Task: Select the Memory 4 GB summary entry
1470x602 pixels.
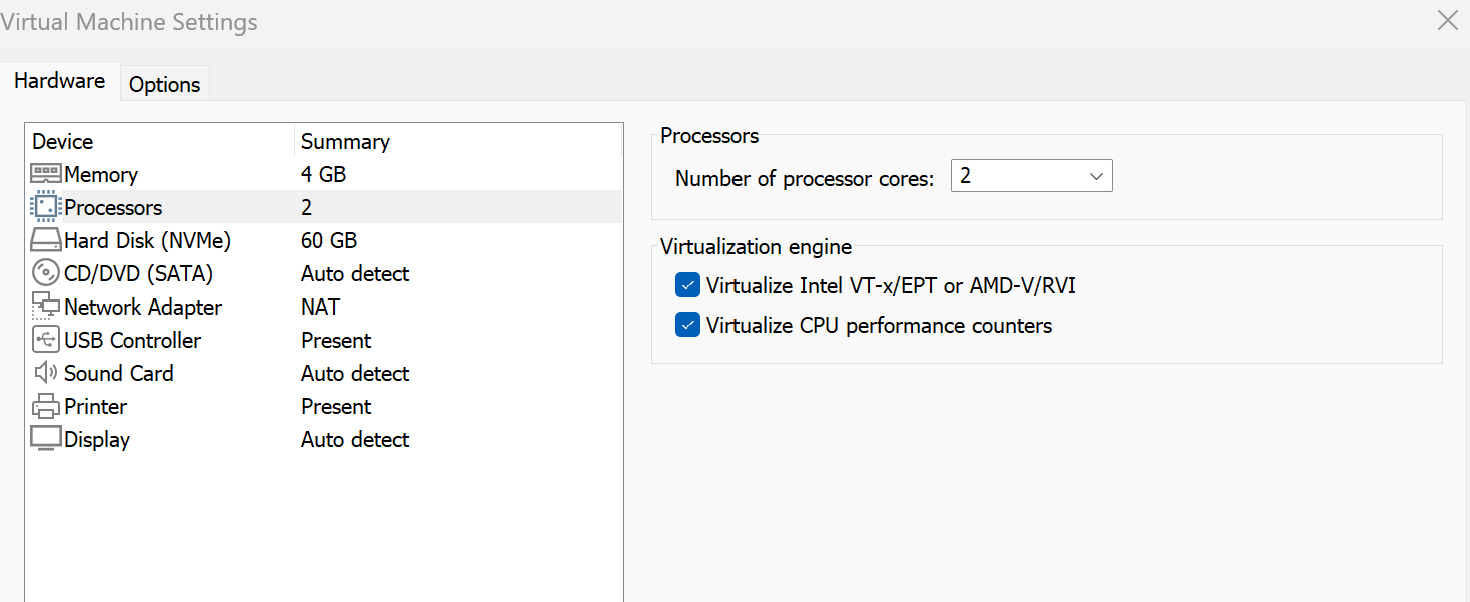Action: coord(323,174)
